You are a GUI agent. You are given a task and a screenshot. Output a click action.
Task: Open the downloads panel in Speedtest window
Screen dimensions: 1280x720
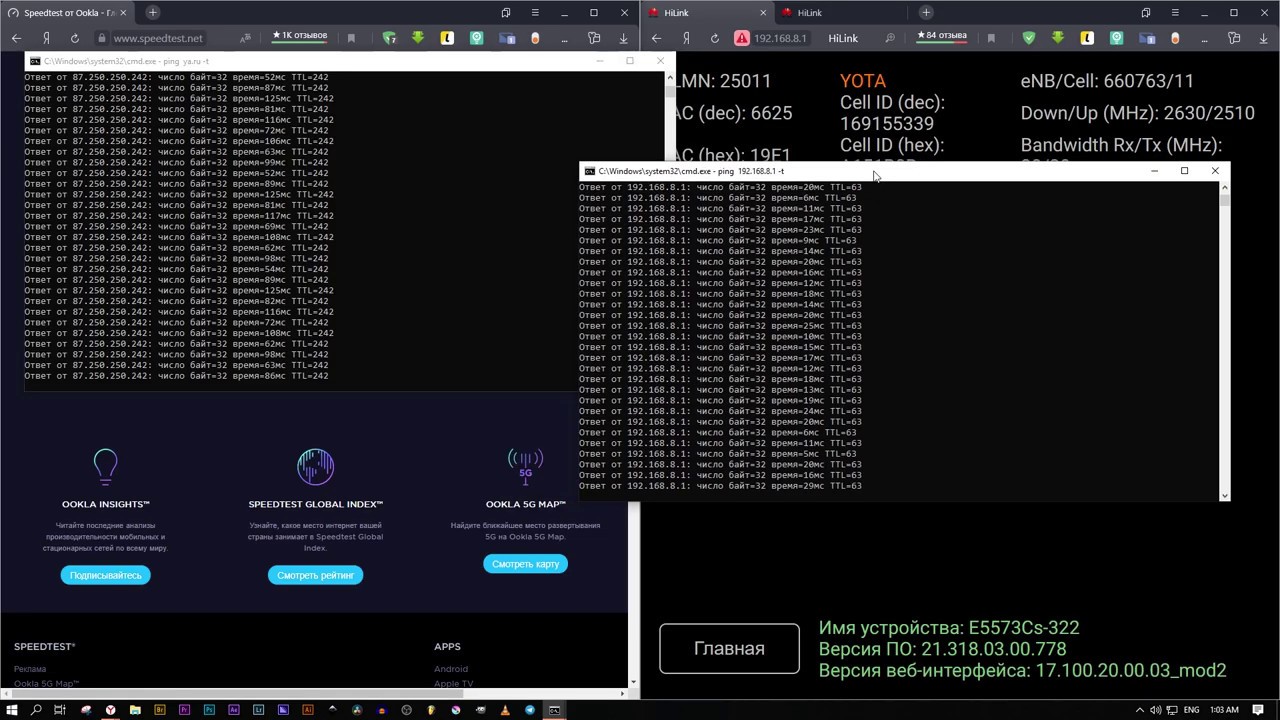[623, 38]
